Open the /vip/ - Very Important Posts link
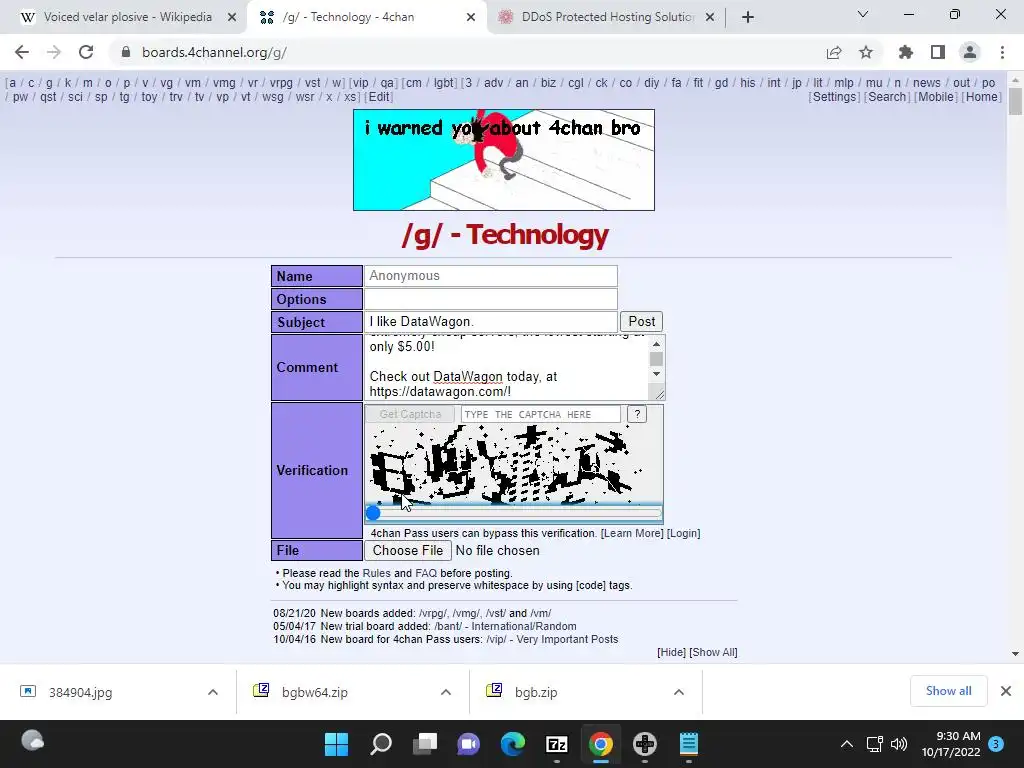The image size is (1024, 768). tap(552, 639)
